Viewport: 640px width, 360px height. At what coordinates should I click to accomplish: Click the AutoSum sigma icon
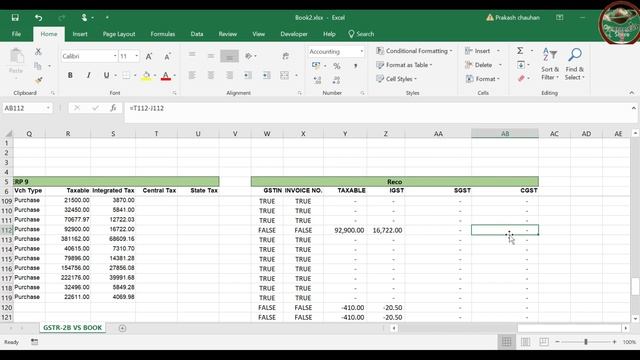(x=520, y=51)
